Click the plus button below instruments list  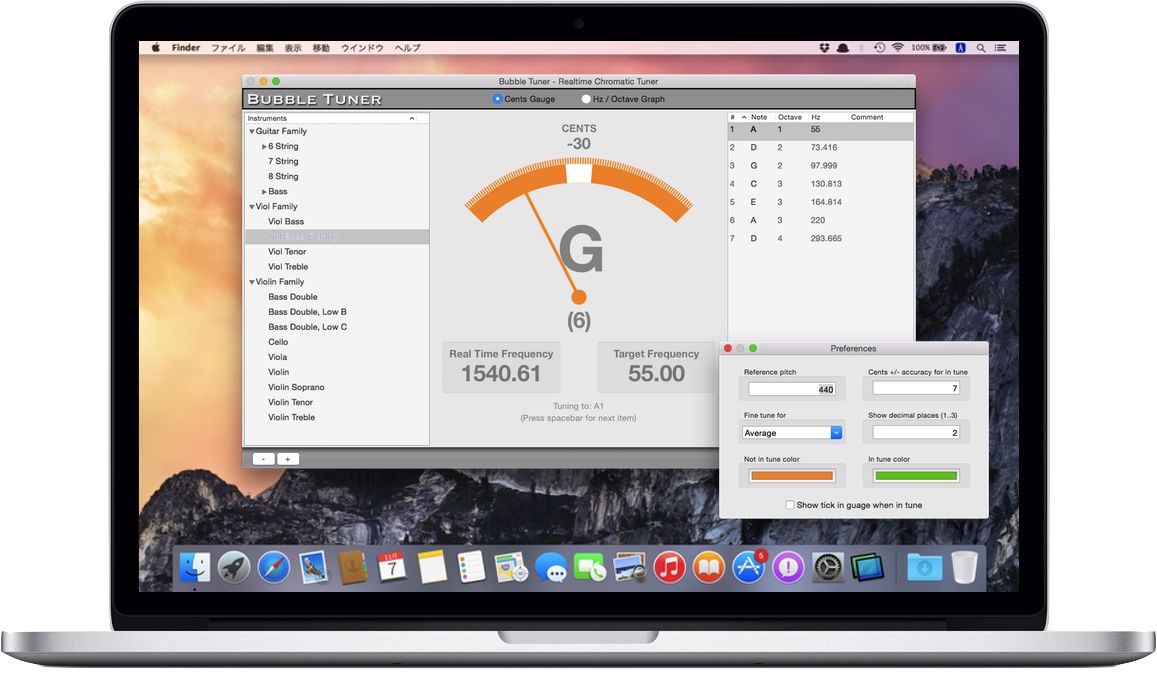tap(288, 459)
